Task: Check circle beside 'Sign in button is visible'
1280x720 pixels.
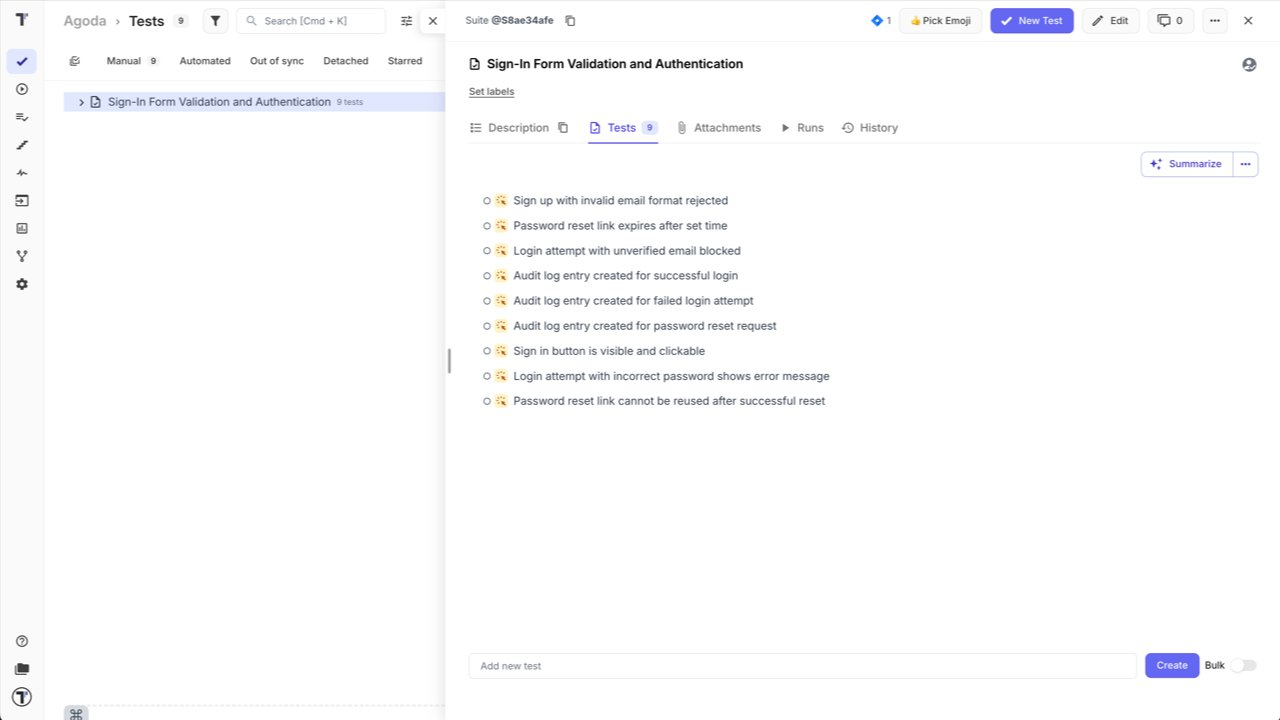Action: point(486,351)
